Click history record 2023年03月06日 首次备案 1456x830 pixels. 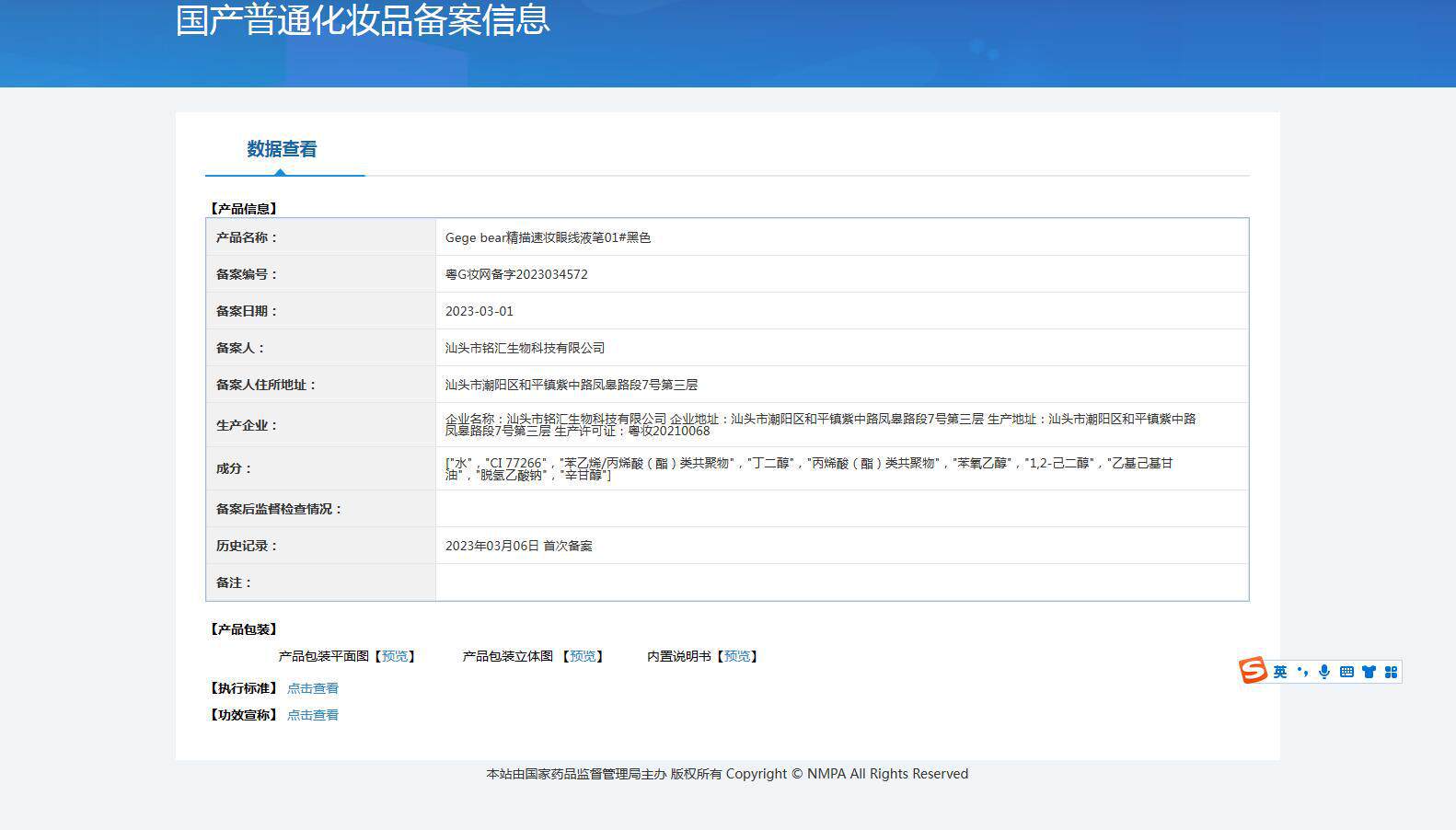[519, 546]
